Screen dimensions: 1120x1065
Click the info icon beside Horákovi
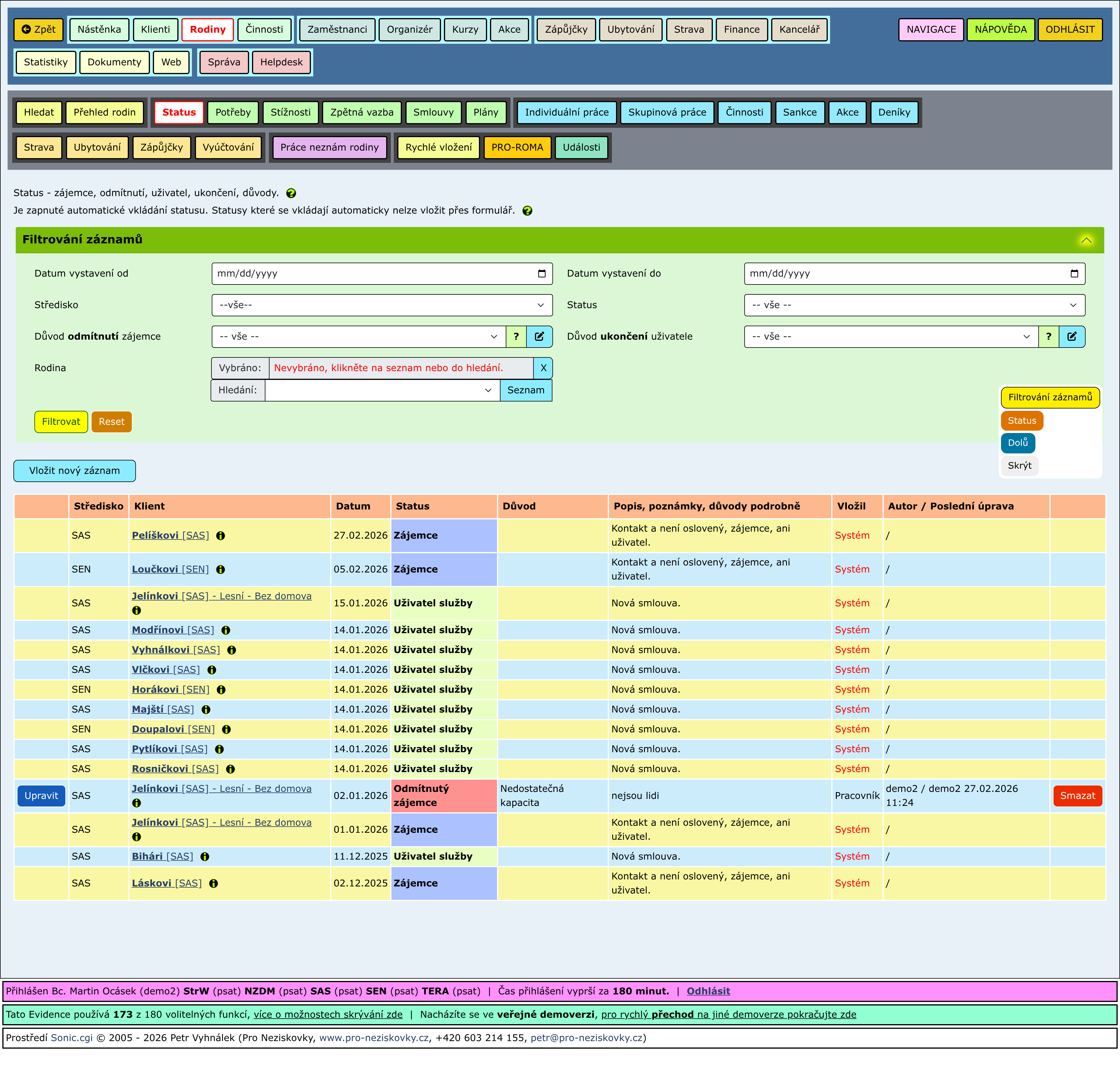[x=221, y=689]
